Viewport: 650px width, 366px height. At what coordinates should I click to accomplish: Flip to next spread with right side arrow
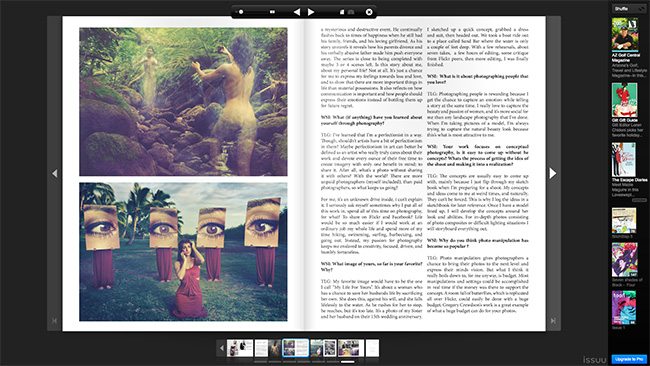(x=553, y=173)
